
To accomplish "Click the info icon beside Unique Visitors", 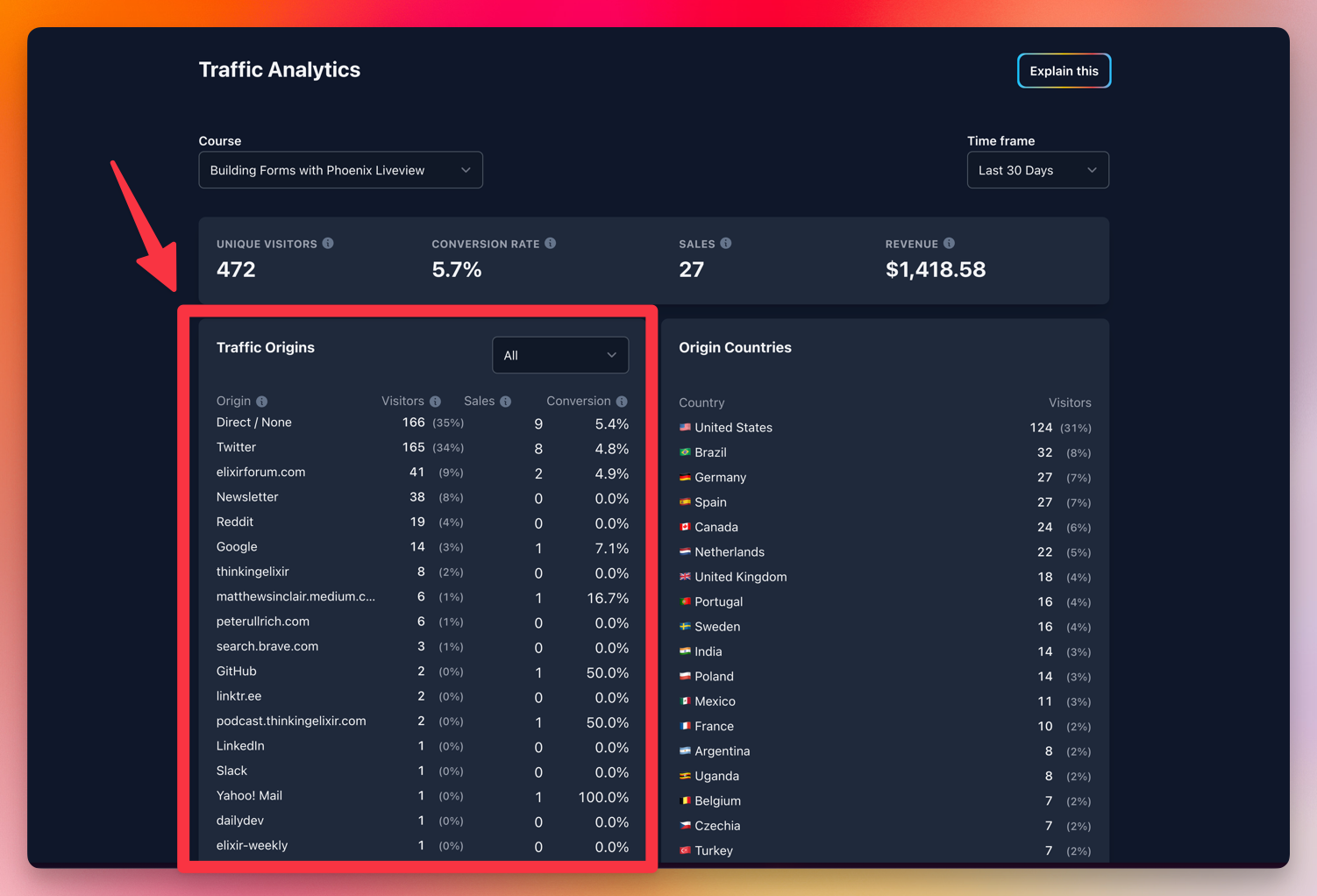I will click(328, 244).
